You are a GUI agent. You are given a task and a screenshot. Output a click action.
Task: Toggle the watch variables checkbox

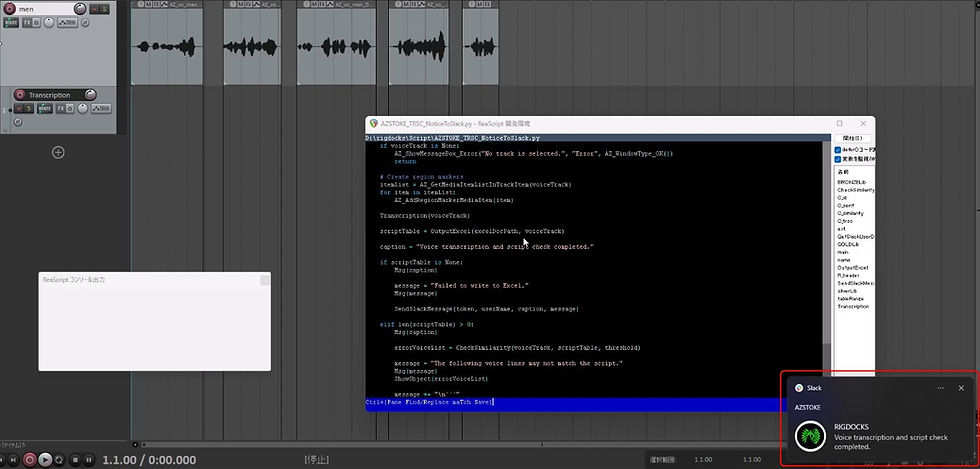[x=839, y=159]
